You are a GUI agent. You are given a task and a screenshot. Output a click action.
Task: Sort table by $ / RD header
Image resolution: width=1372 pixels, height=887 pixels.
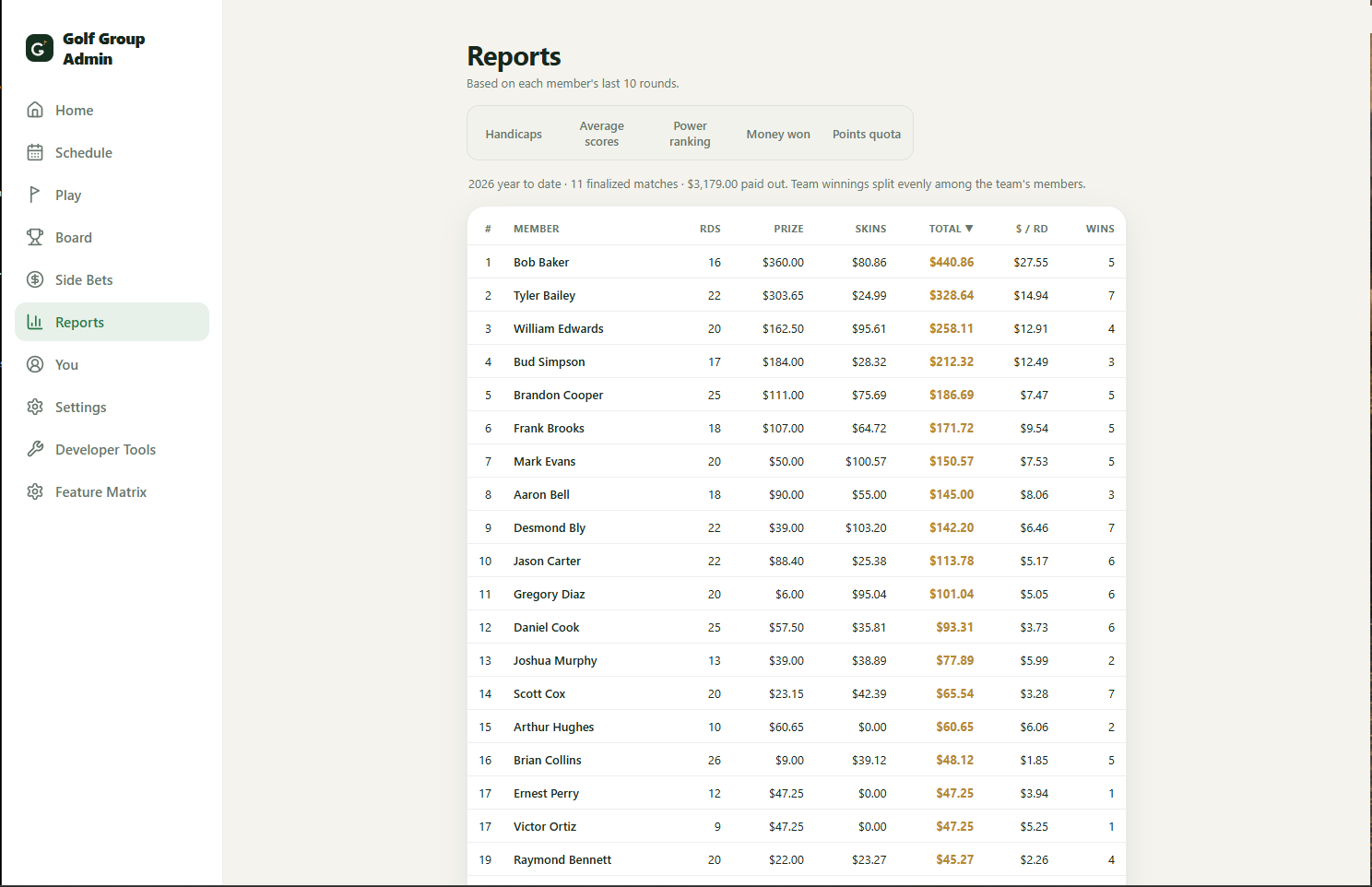(1032, 229)
